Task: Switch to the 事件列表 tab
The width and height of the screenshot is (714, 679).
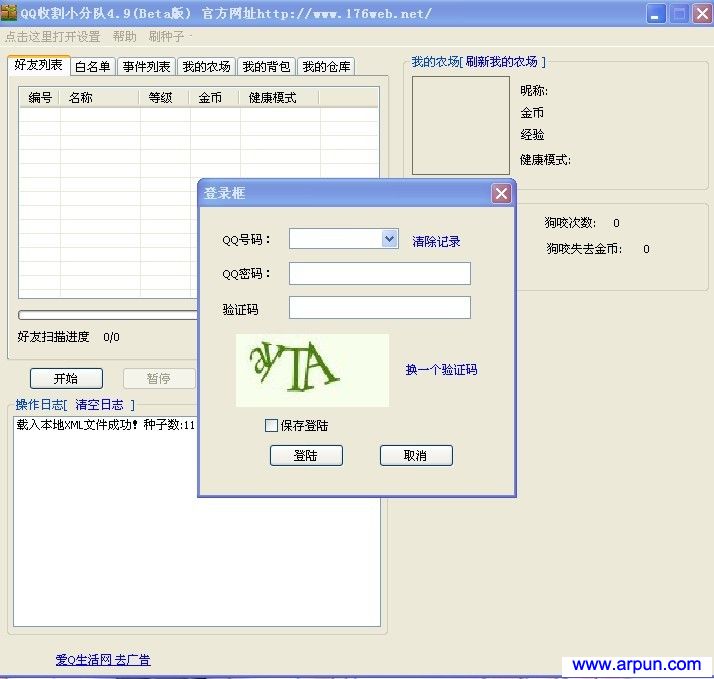Action: [146, 66]
